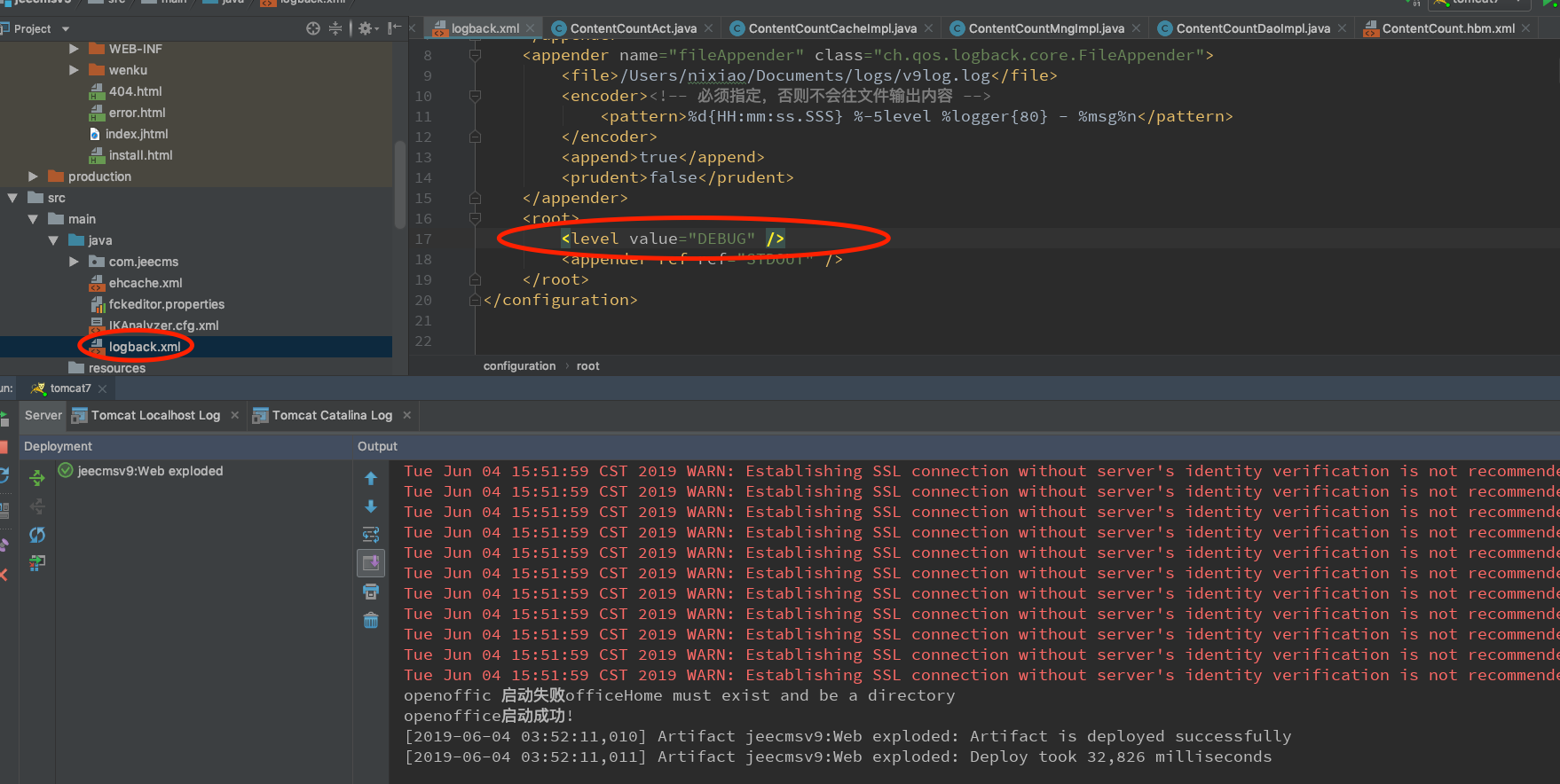Click Collapse All icon in Project panel
The image size is (1560, 784).
[335, 28]
